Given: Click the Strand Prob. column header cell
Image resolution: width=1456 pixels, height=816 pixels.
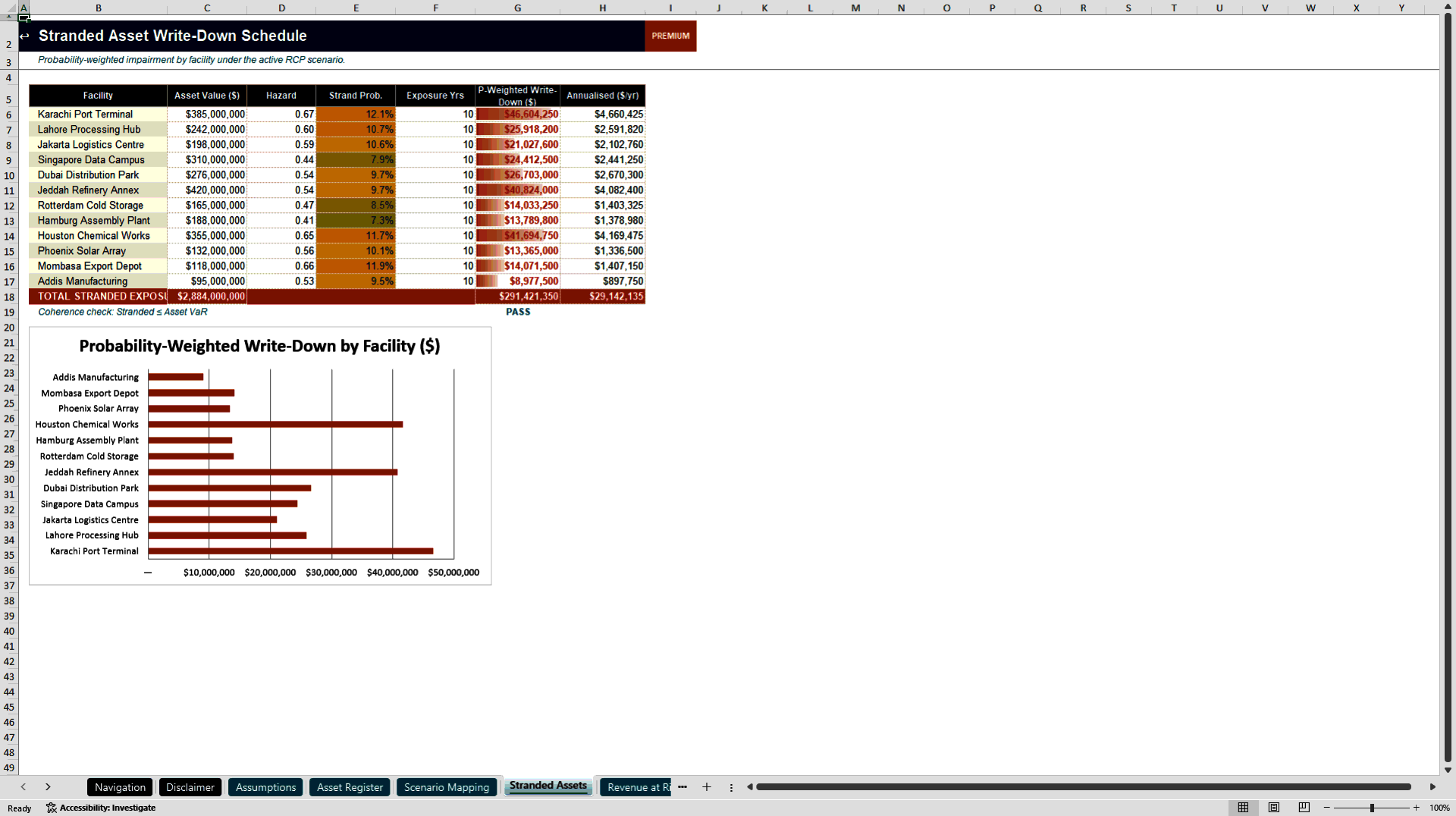Looking at the screenshot, I should click(x=356, y=96).
